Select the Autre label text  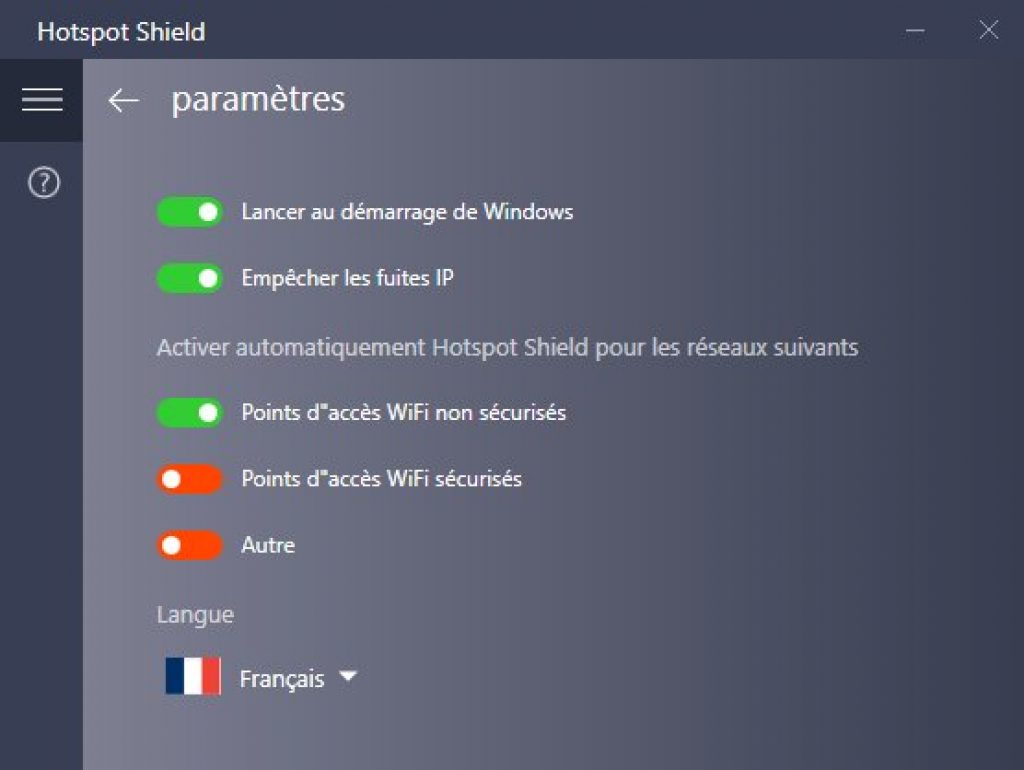pyautogui.click(x=268, y=545)
